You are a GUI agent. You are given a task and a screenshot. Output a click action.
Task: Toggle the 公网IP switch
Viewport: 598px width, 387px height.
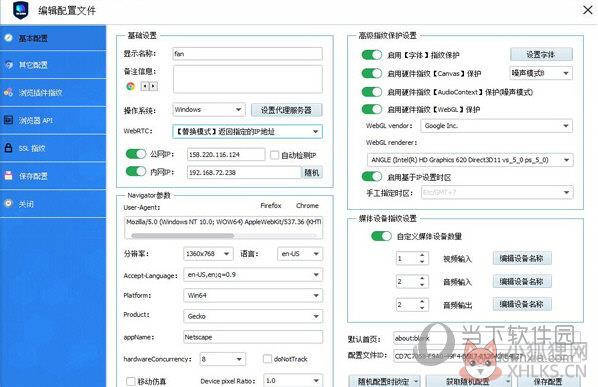click(136, 154)
